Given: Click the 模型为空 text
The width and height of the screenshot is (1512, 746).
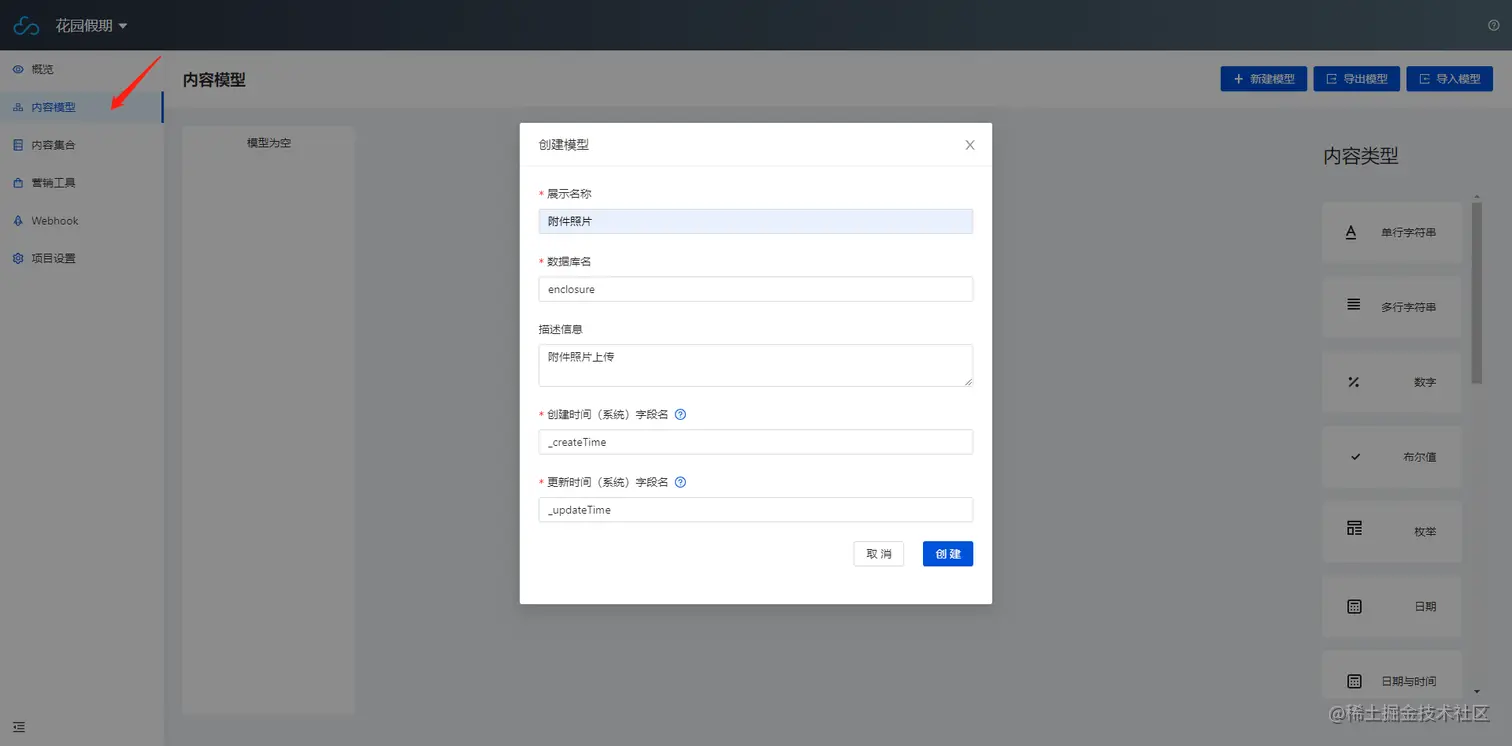Looking at the screenshot, I should coord(269,143).
